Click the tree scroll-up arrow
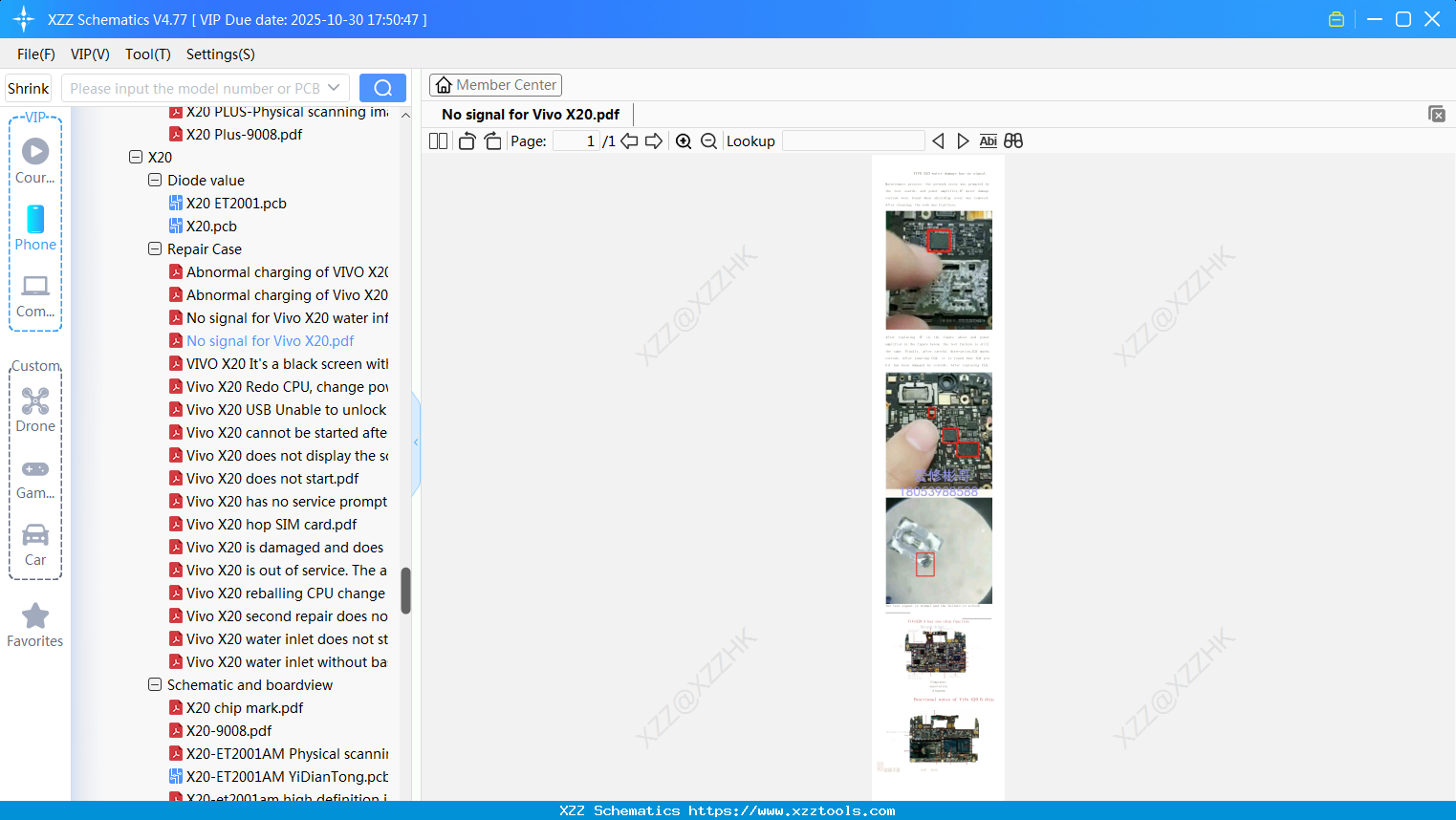The height and width of the screenshot is (820, 1456). (405, 115)
